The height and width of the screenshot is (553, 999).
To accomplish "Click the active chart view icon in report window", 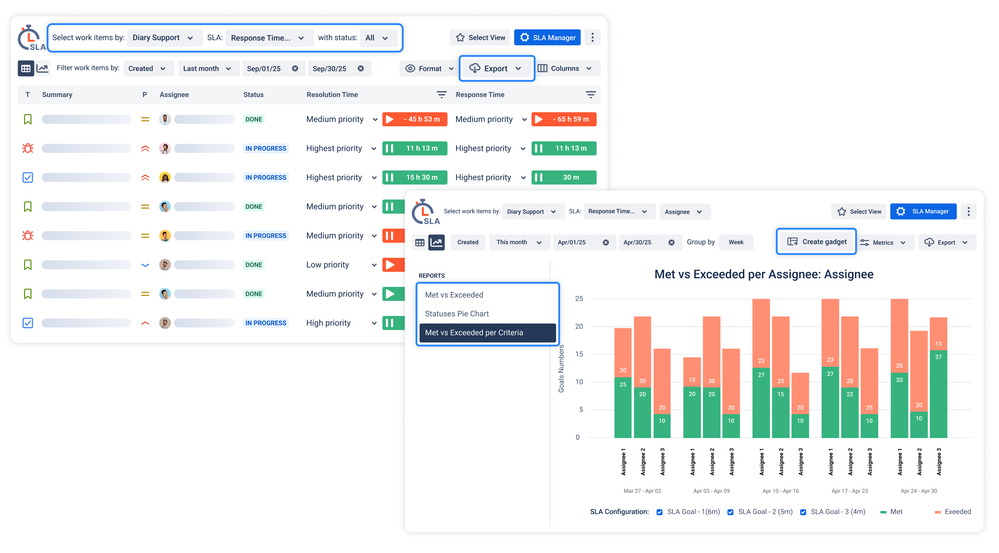I will [436, 242].
